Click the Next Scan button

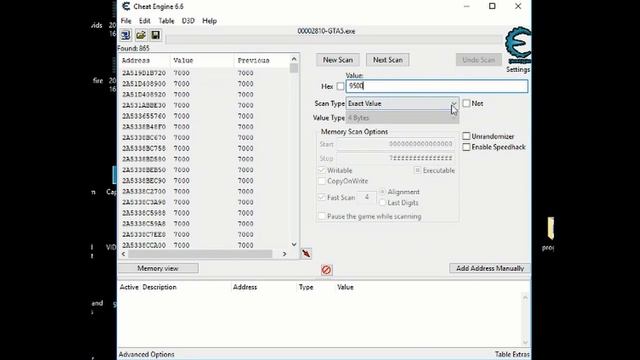(x=387, y=60)
